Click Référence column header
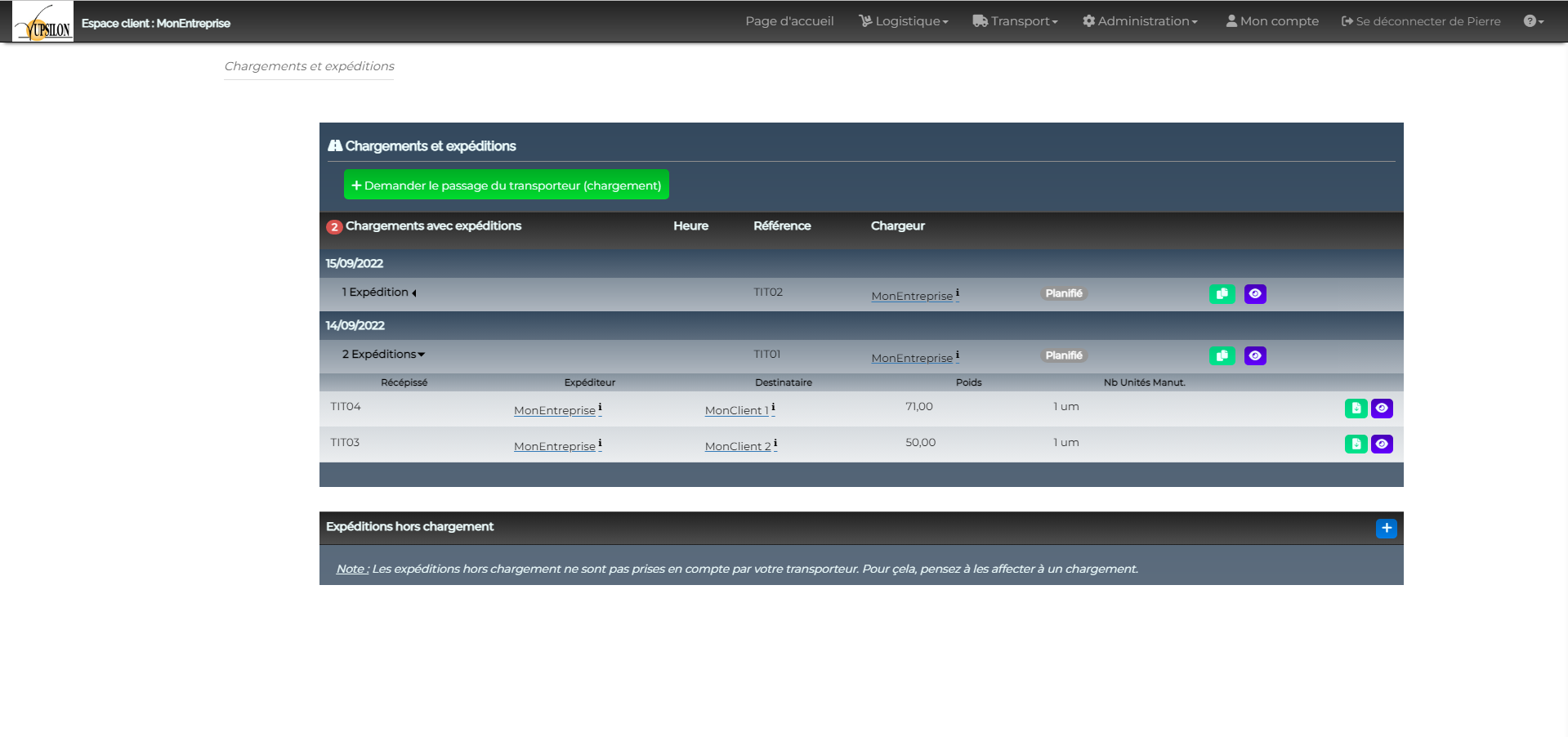 tap(782, 226)
